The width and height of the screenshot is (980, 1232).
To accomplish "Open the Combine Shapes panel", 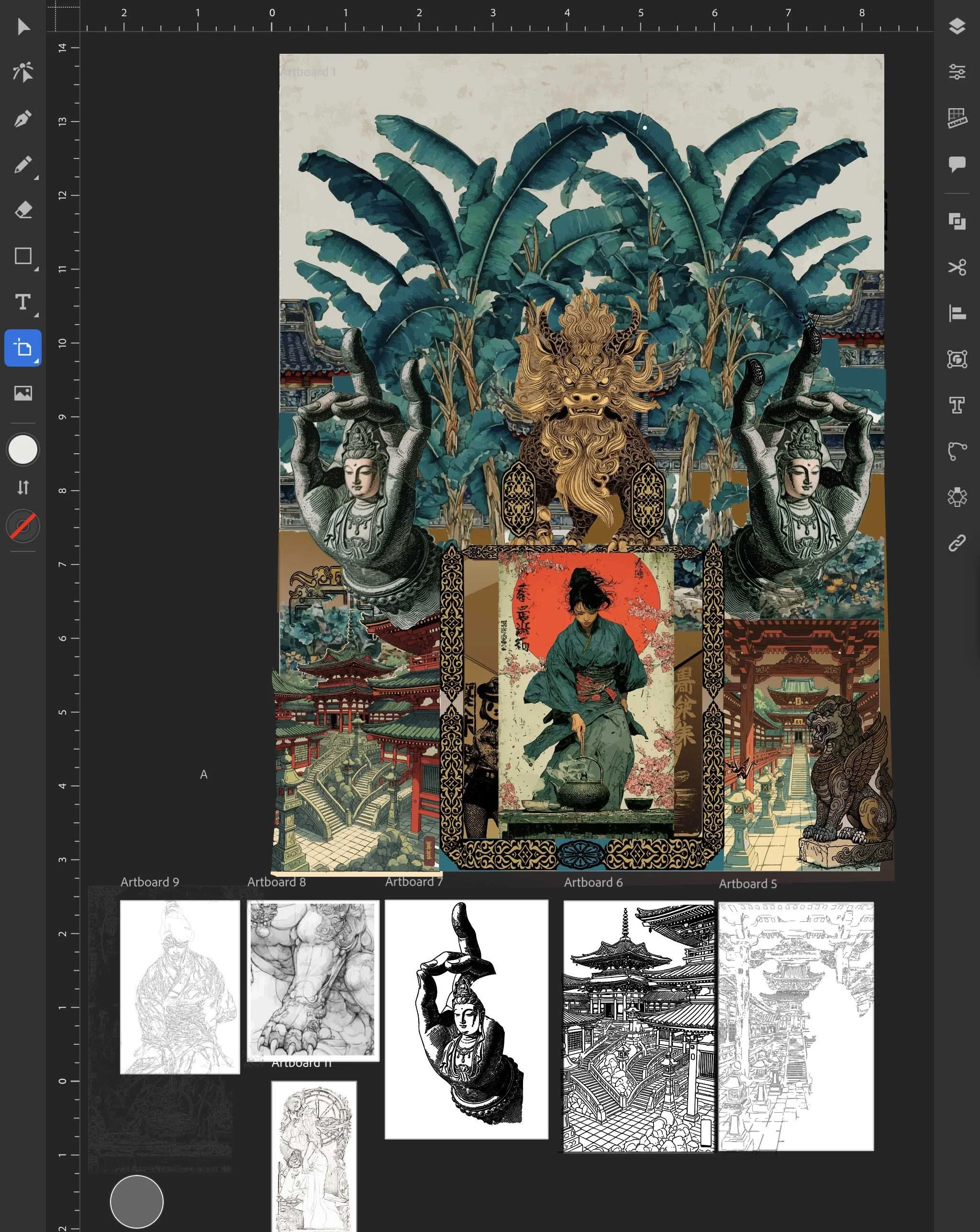I will [957, 221].
